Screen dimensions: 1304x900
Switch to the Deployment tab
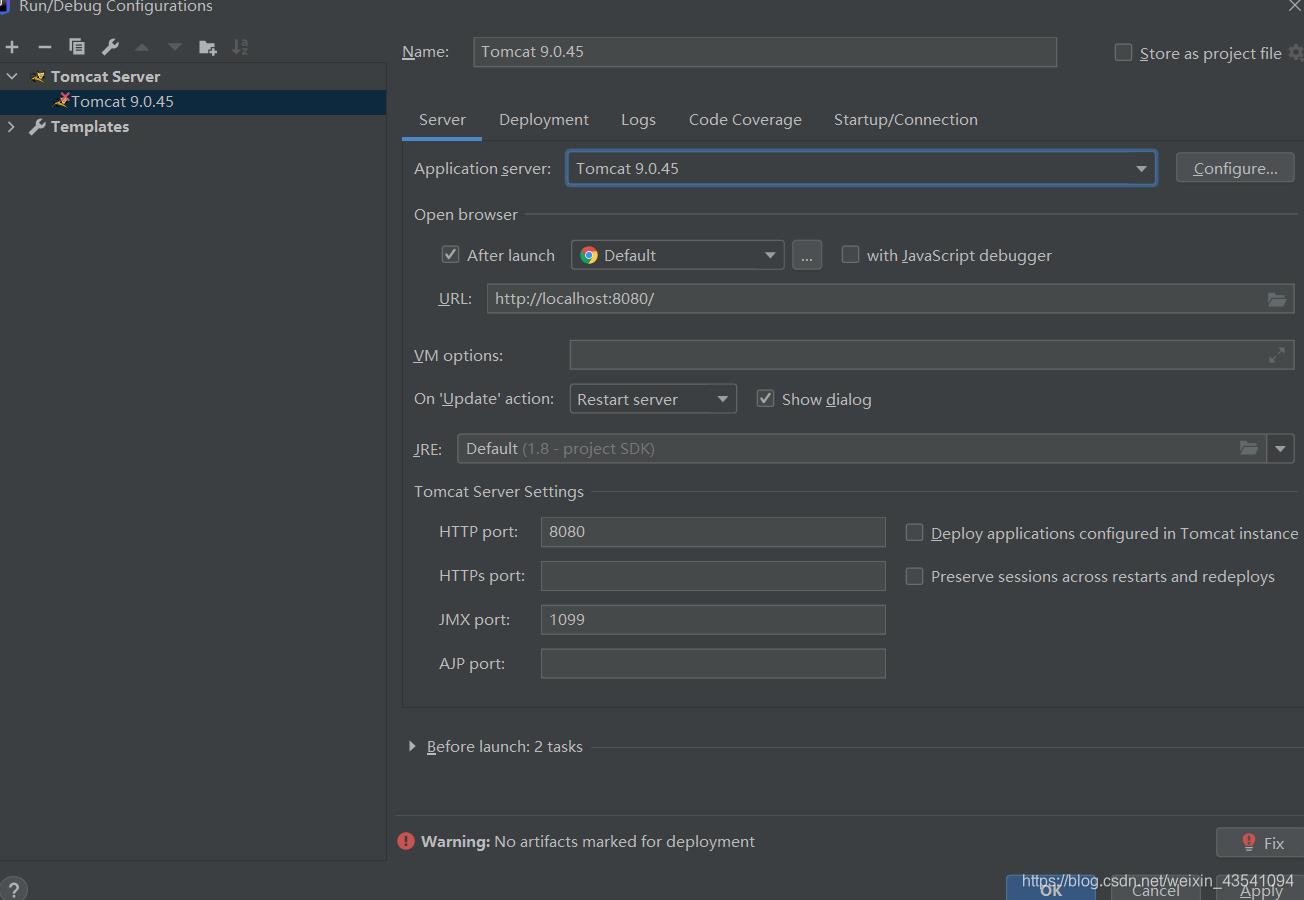pos(544,120)
